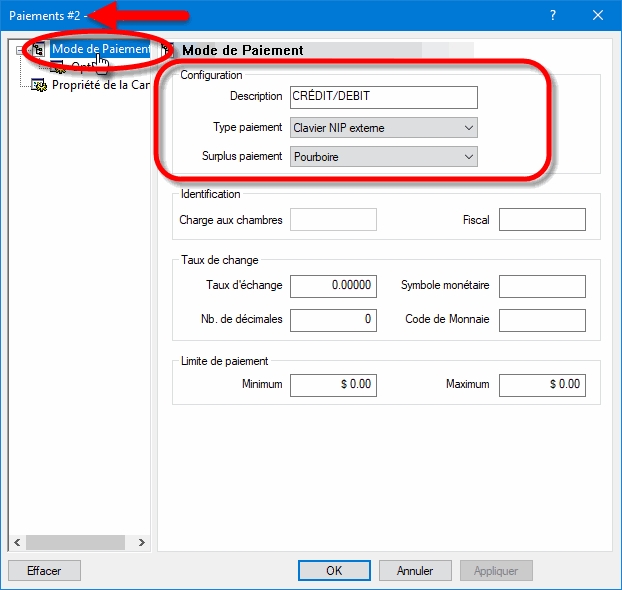Click the Mode de Paiement tree icon

(39, 49)
